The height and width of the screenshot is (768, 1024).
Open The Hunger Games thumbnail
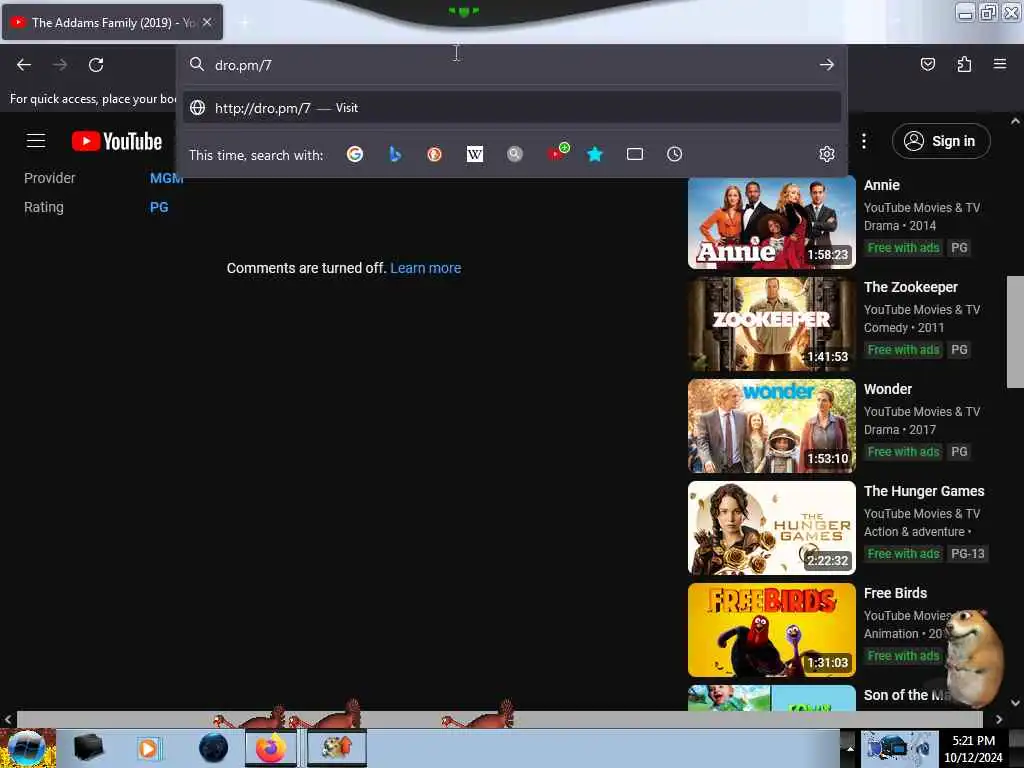click(771, 528)
